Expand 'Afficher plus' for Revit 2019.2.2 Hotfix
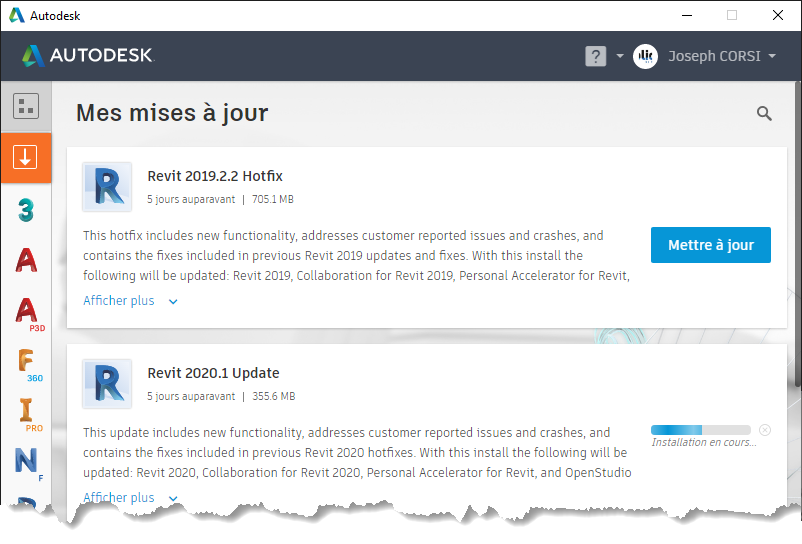802x544 pixels. [x=130, y=301]
